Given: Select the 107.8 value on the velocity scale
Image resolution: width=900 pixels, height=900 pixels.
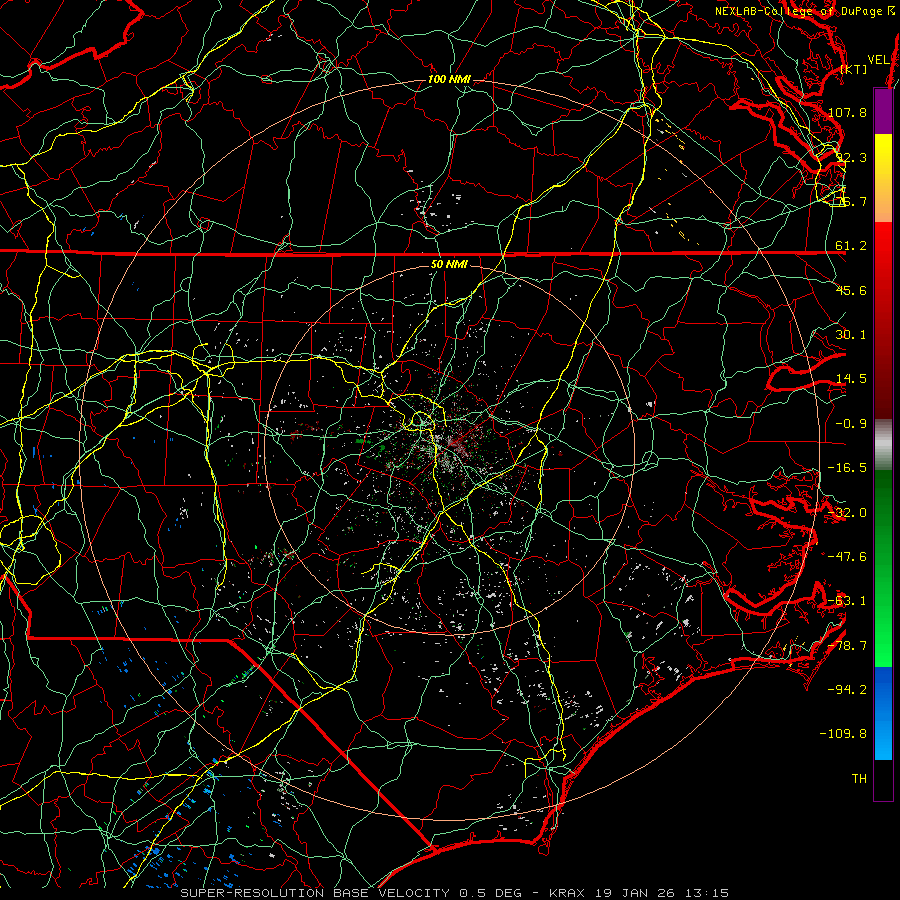Looking at the screenshot, I should point(847,112).
